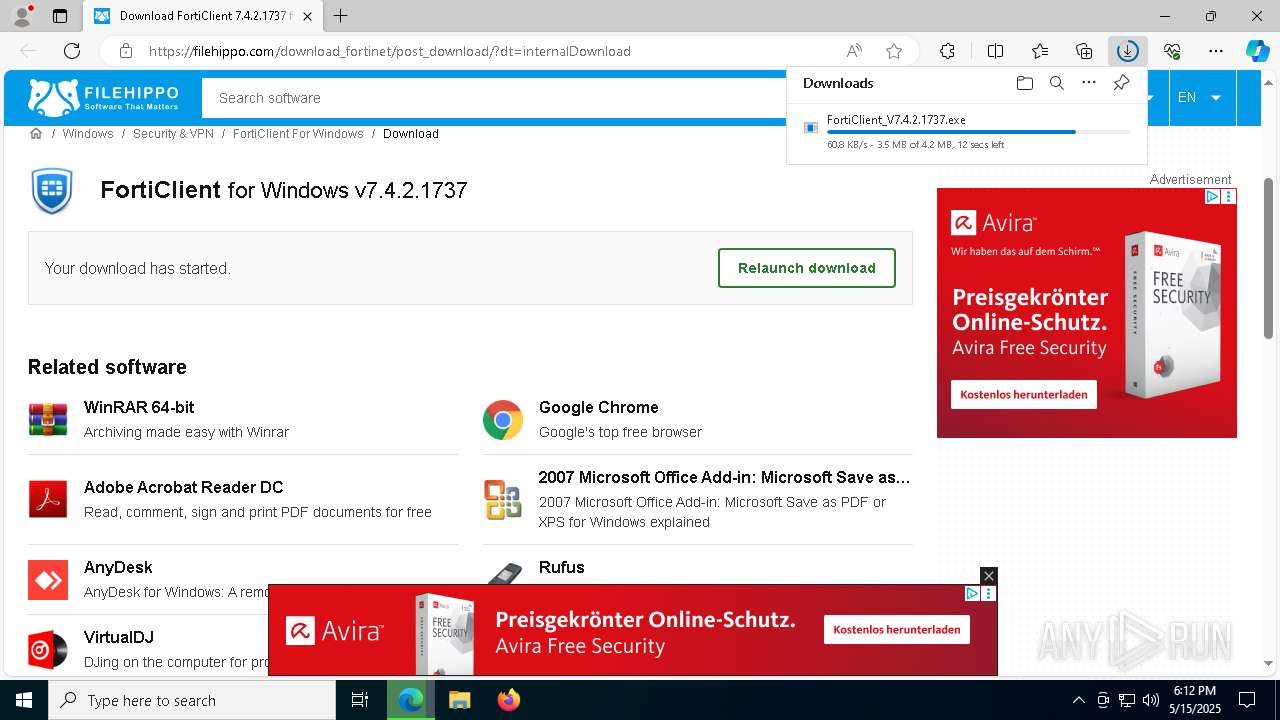The width and height of the screenshot is (1280, 720).
Task: Click the browser back arrow
Action: [x=28, y=51]
